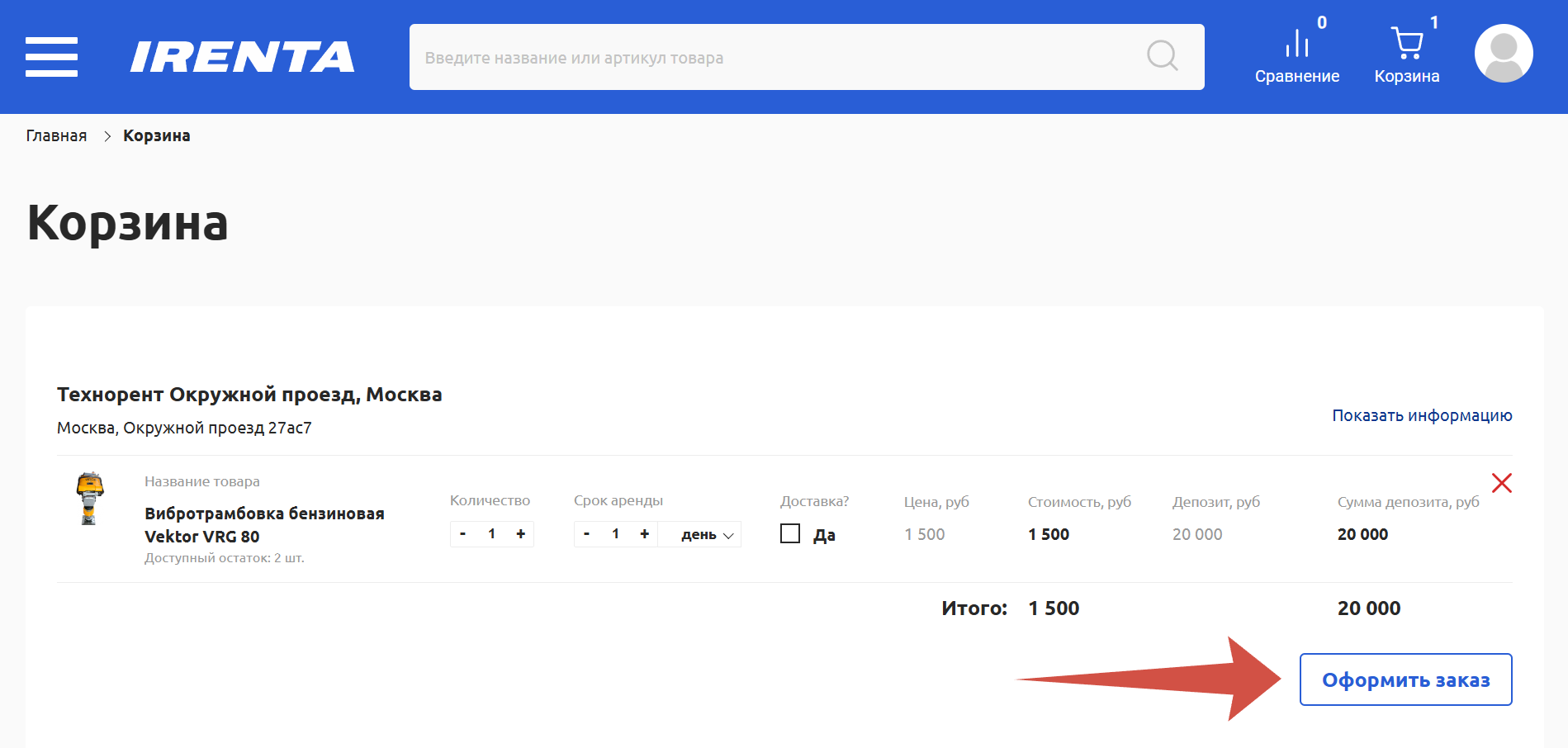Increase Срок аренды with plus button

[644, 534]
